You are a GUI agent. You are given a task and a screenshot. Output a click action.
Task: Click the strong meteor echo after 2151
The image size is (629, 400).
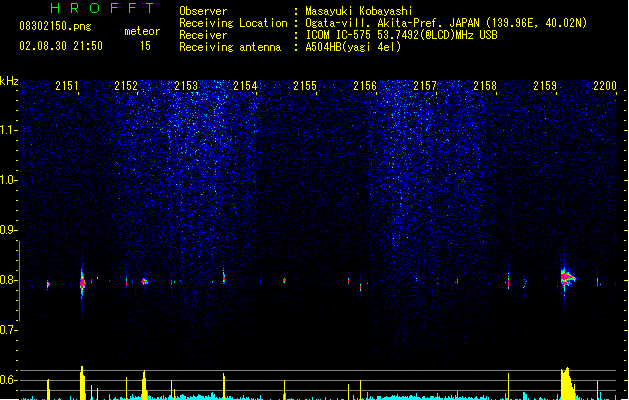(x=82, y=283)
